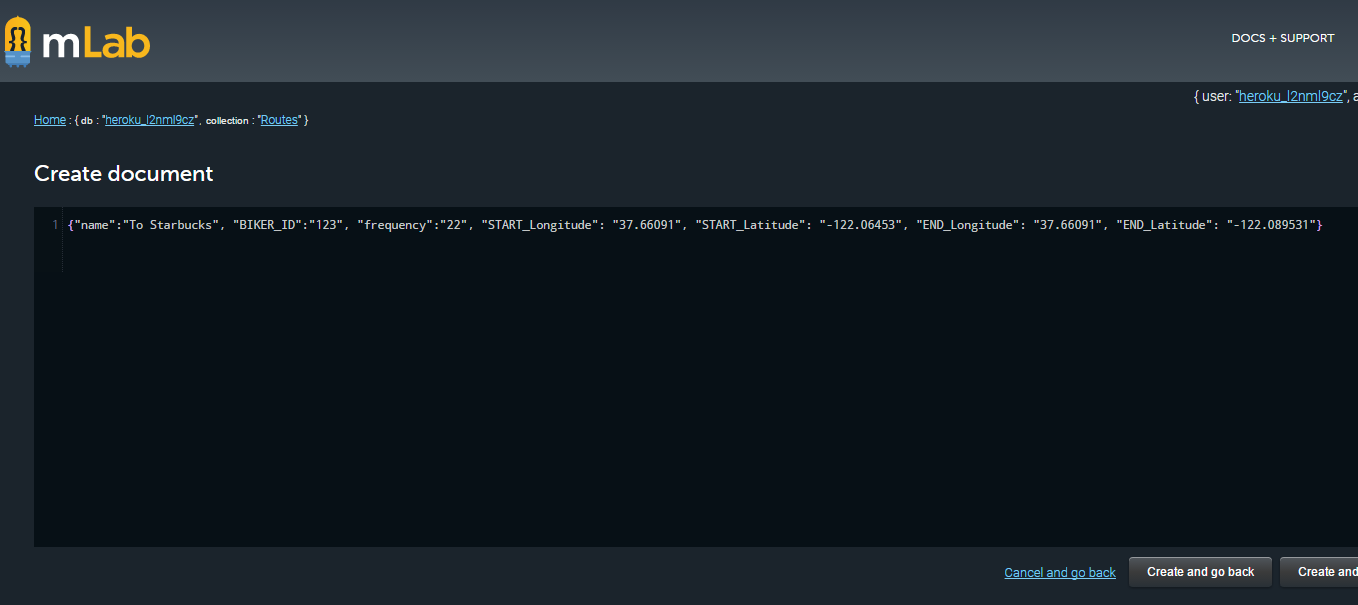1358x605 pixels.
Task: Place cursor in empty editor area below the JSON
Action: tap(600, 400)
